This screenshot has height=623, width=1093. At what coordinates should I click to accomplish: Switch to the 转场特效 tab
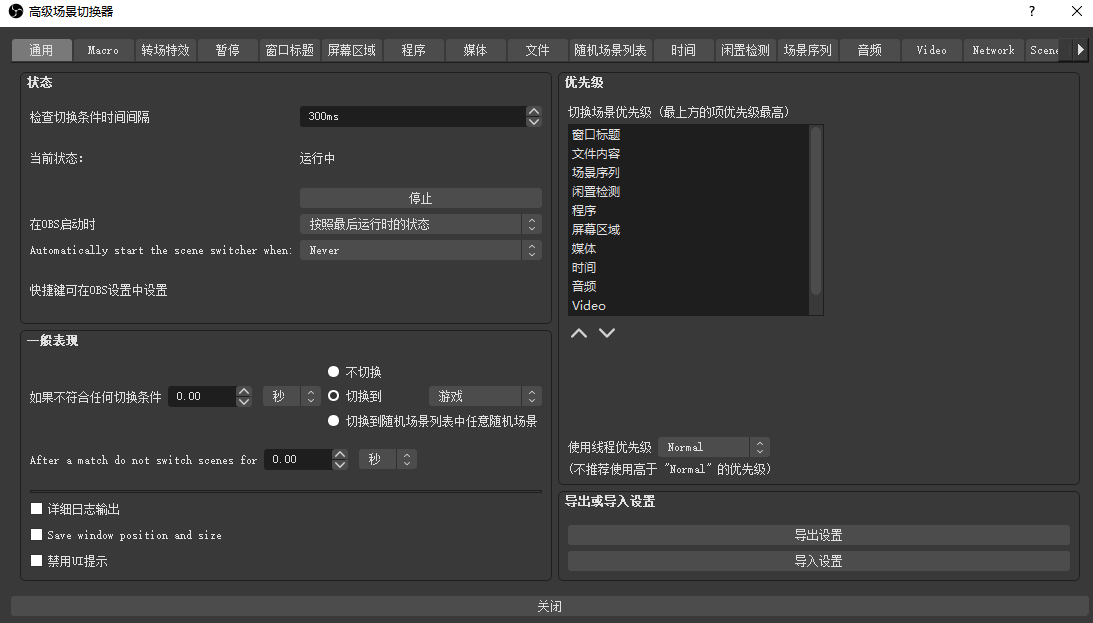[x=165, y=50]
